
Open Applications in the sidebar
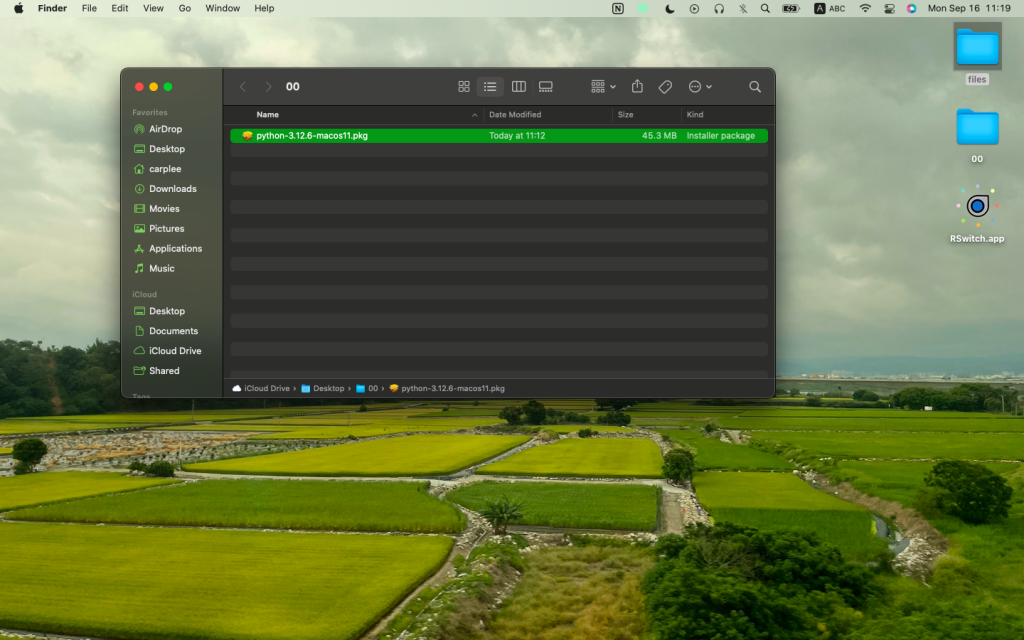[170, 249]
